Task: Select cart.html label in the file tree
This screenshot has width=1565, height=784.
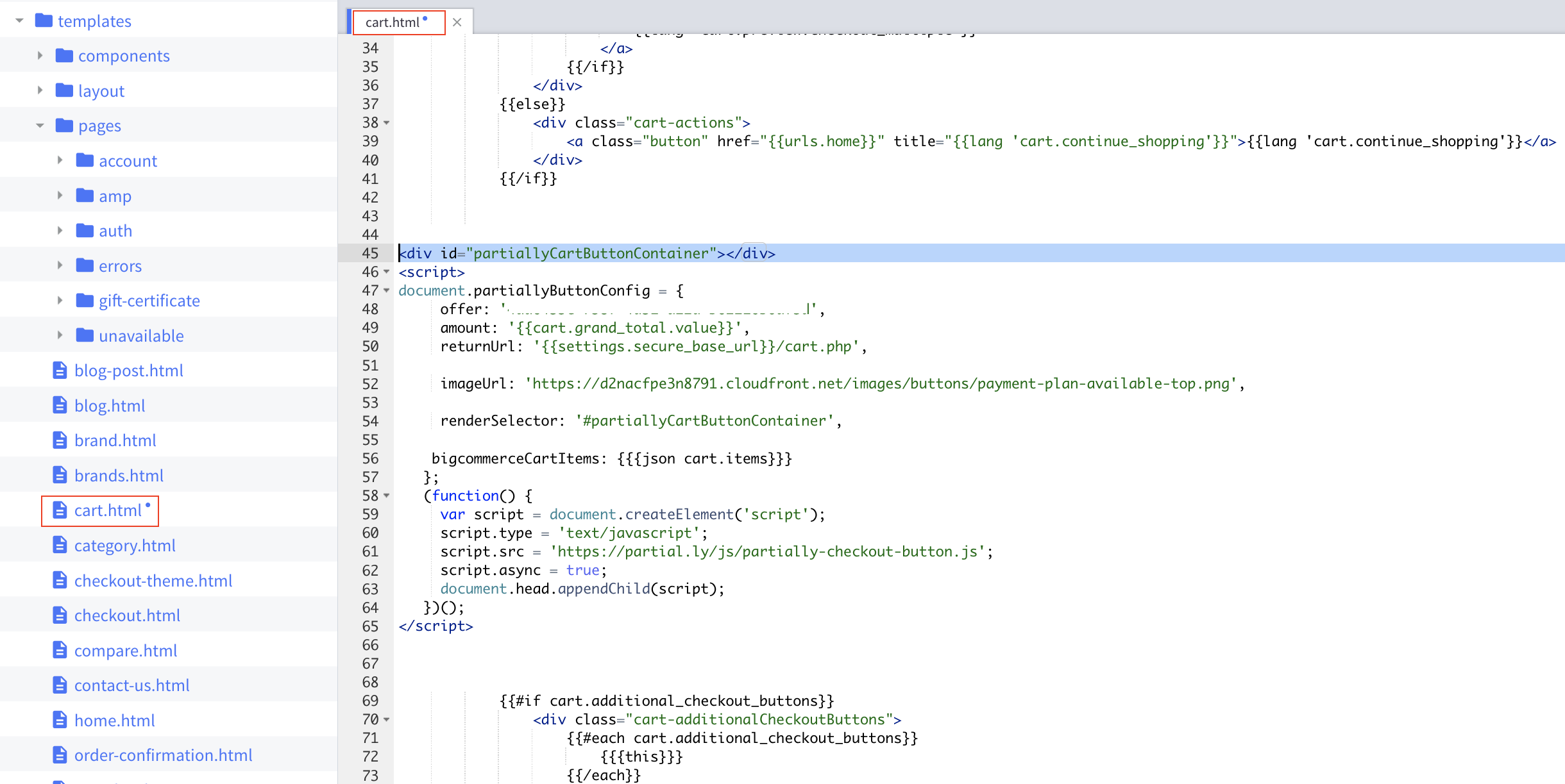Action: (108, 510)
